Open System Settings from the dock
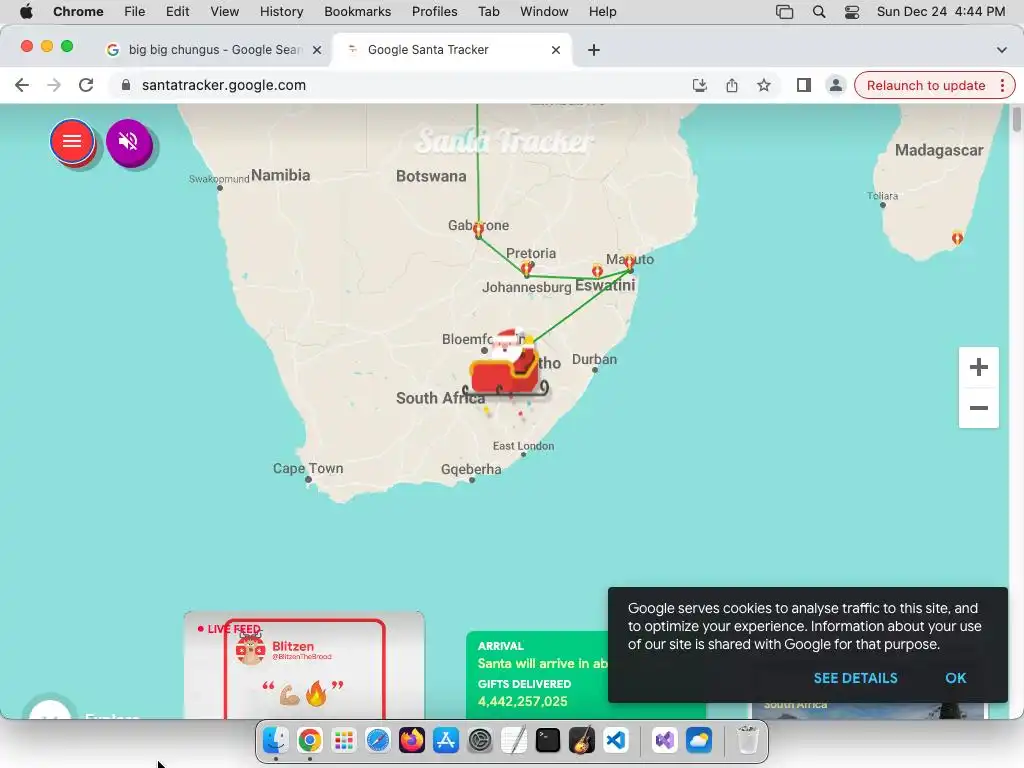Image resolution: width=1024 pixels, height=768 pixels. click(x=479, y=740)
